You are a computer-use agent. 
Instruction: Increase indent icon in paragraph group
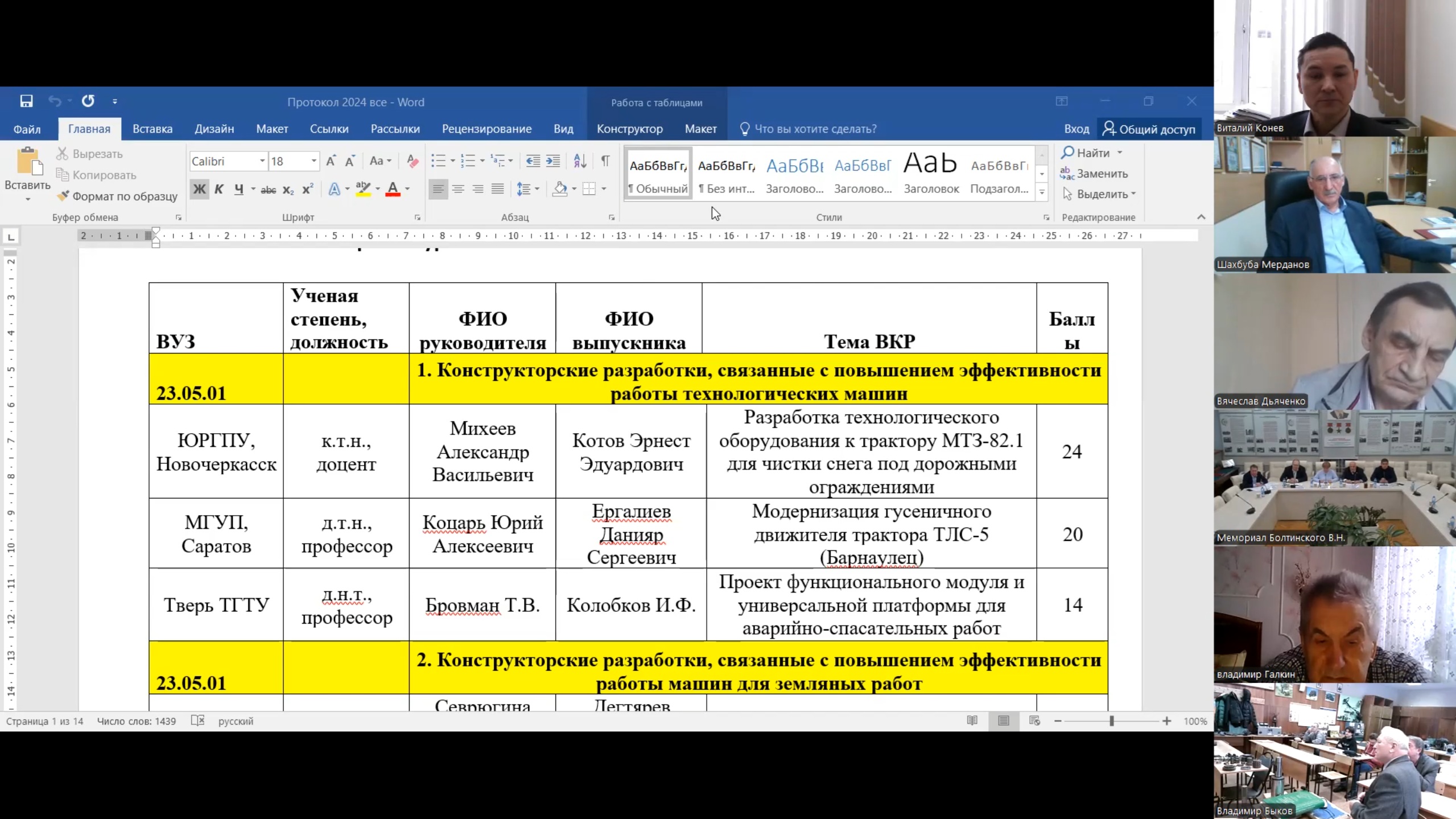pos(553,161)
